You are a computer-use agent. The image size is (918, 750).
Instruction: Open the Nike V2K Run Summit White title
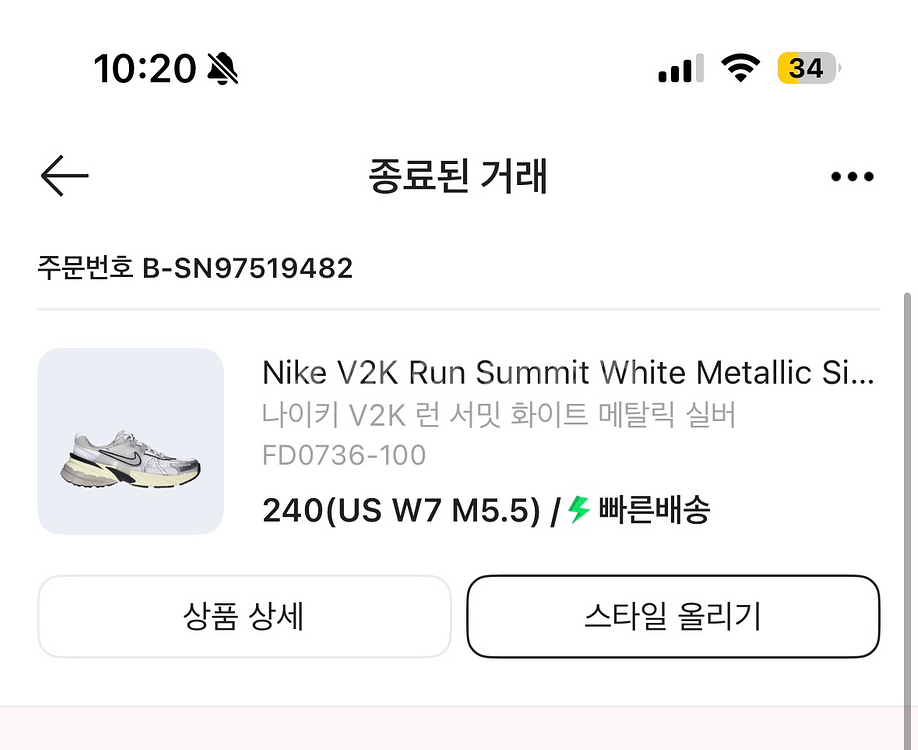[x=567, y=373]
